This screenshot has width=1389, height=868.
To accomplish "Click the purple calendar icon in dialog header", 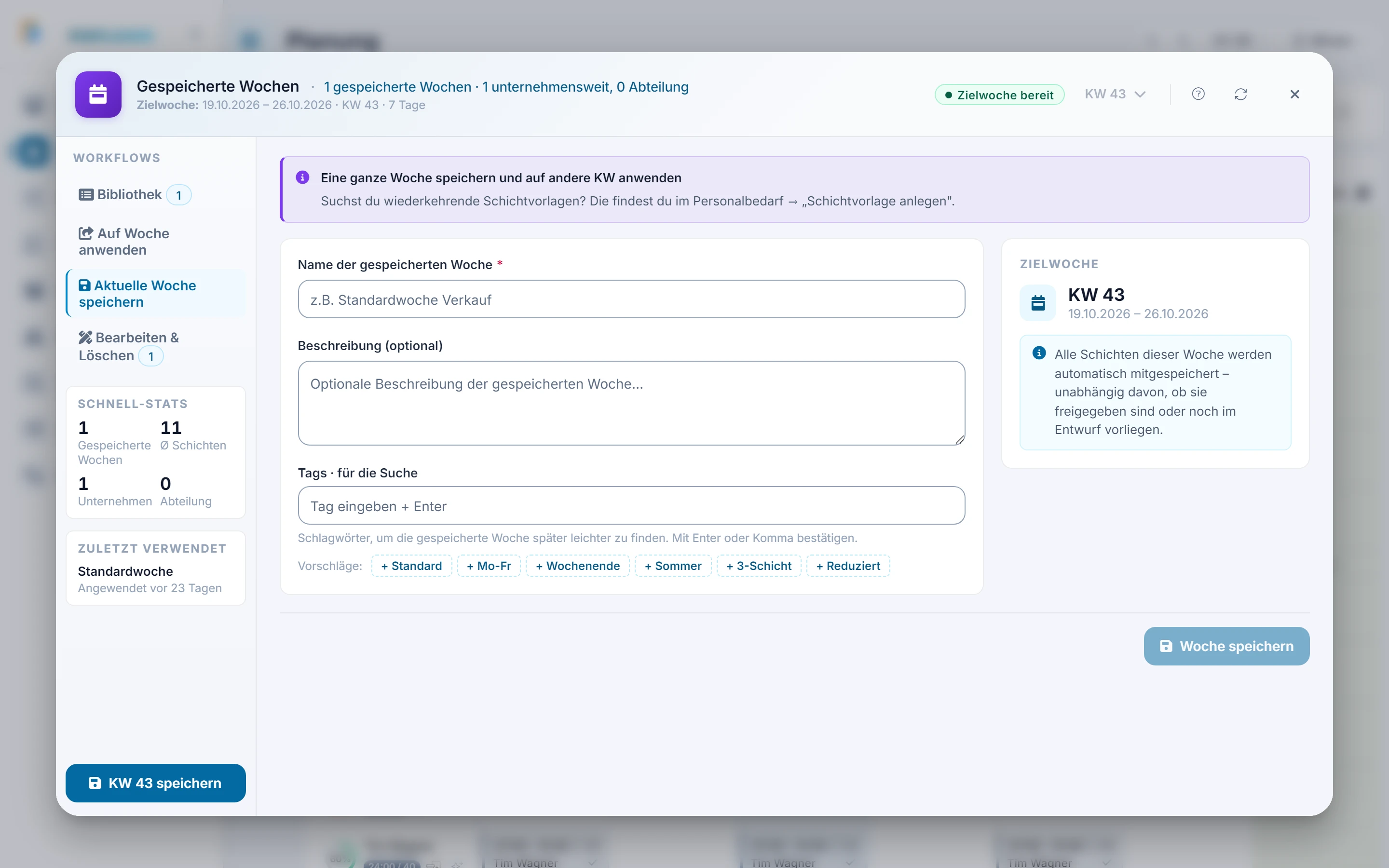I will tap(98, 94).
